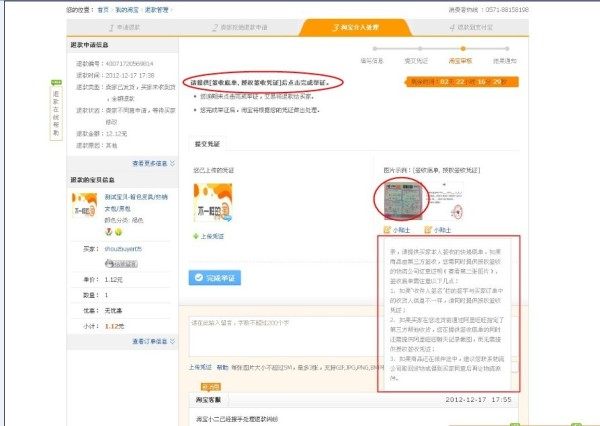Click the green upload voucher plus icon
Screen dimensions: 600x426
tap(194, 235)
